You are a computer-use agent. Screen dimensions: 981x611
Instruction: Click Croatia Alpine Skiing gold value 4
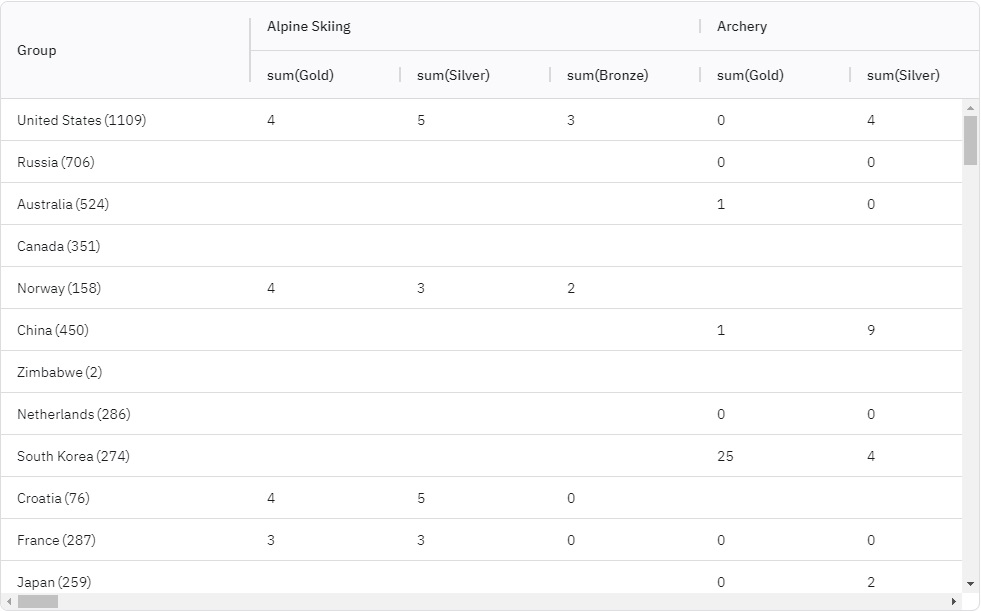[x=271, y=498]
